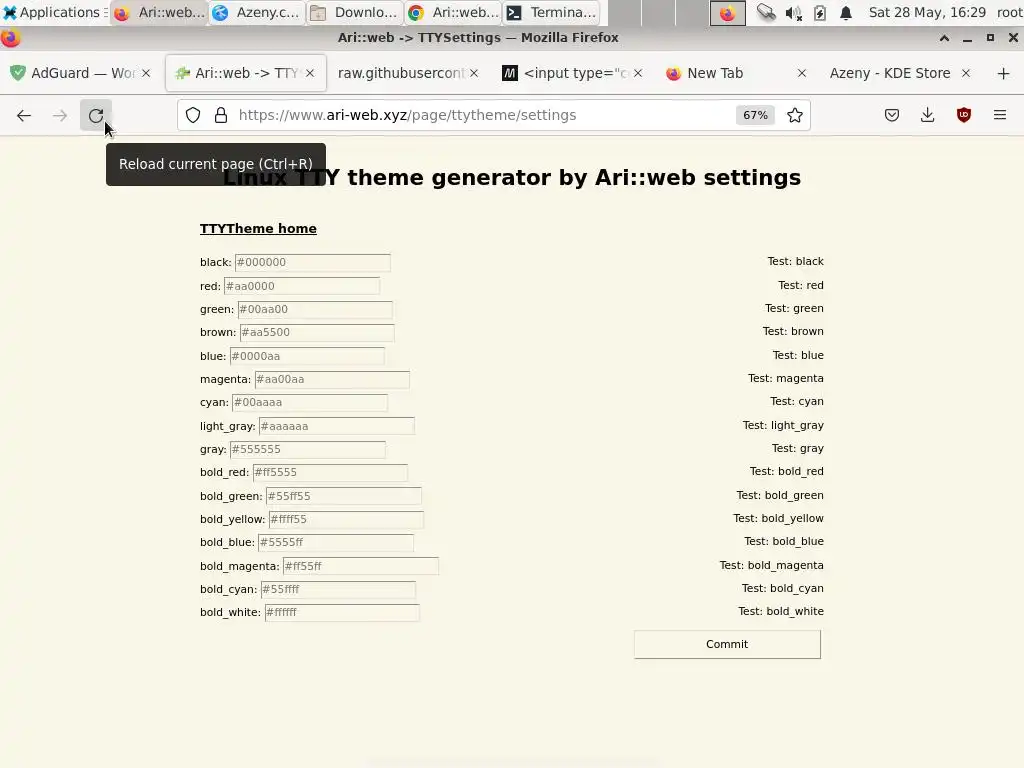Open the volume muted tray icon

click(793, 12)
